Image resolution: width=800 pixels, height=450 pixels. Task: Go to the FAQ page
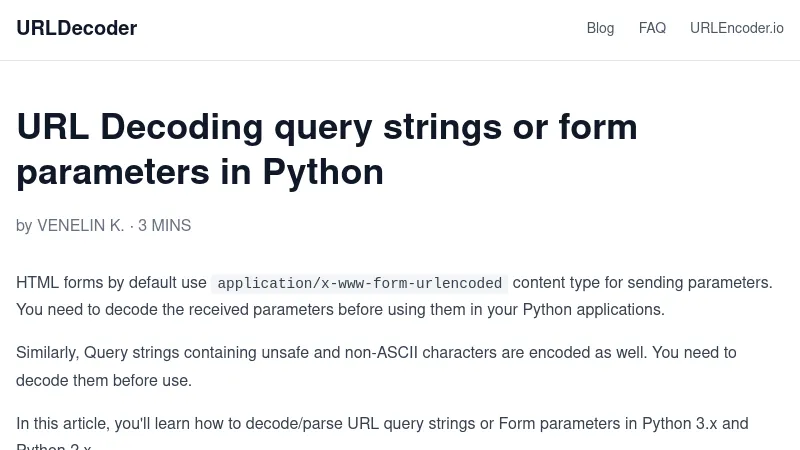click(652, 28)
